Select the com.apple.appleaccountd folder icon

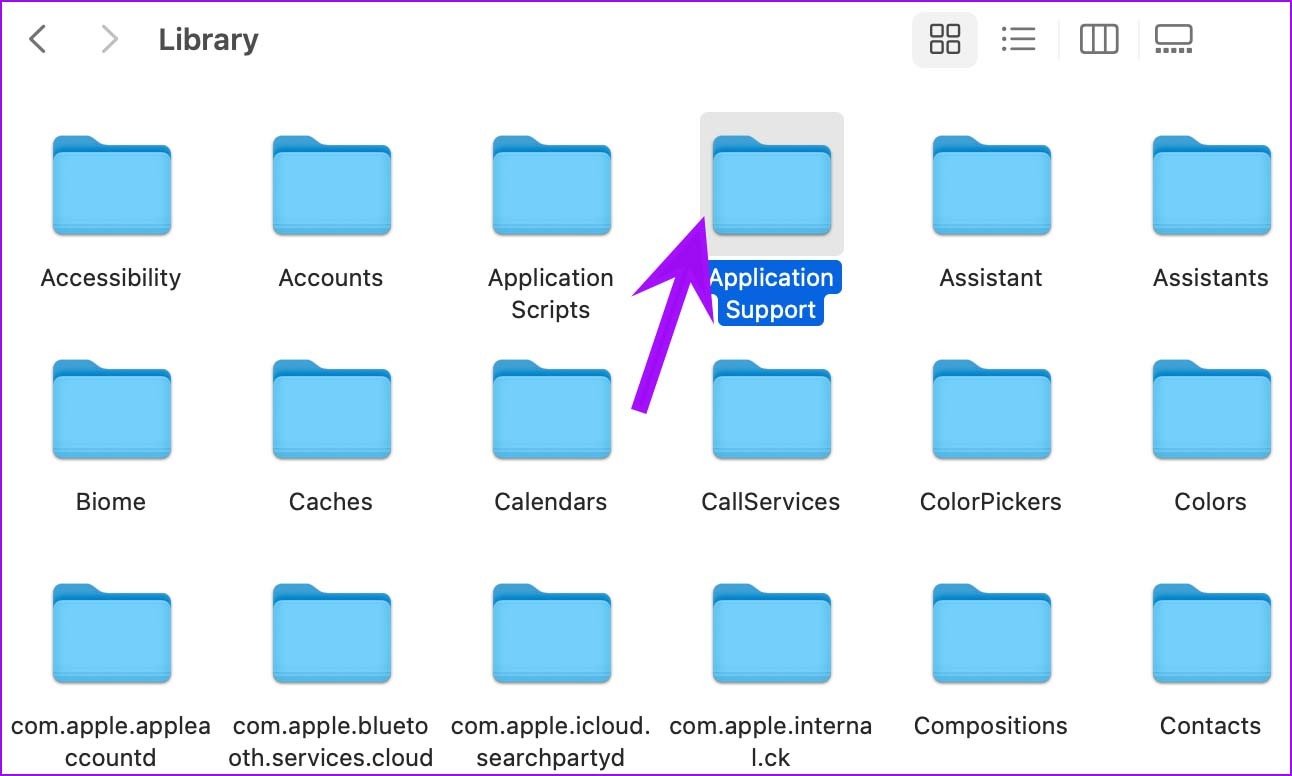(111, 633)
